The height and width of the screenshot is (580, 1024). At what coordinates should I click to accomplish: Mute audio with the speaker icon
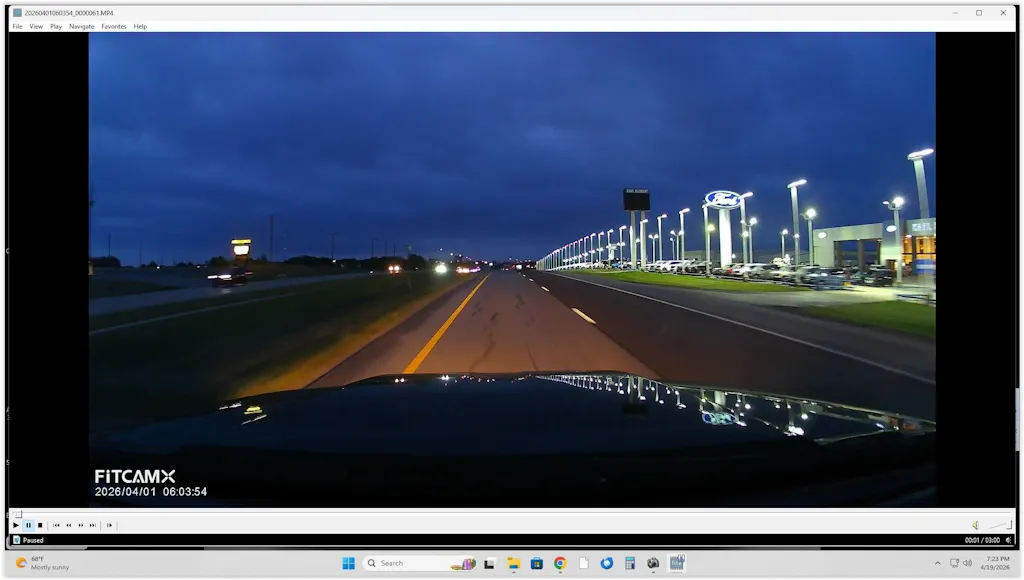[x=975, y=525]
